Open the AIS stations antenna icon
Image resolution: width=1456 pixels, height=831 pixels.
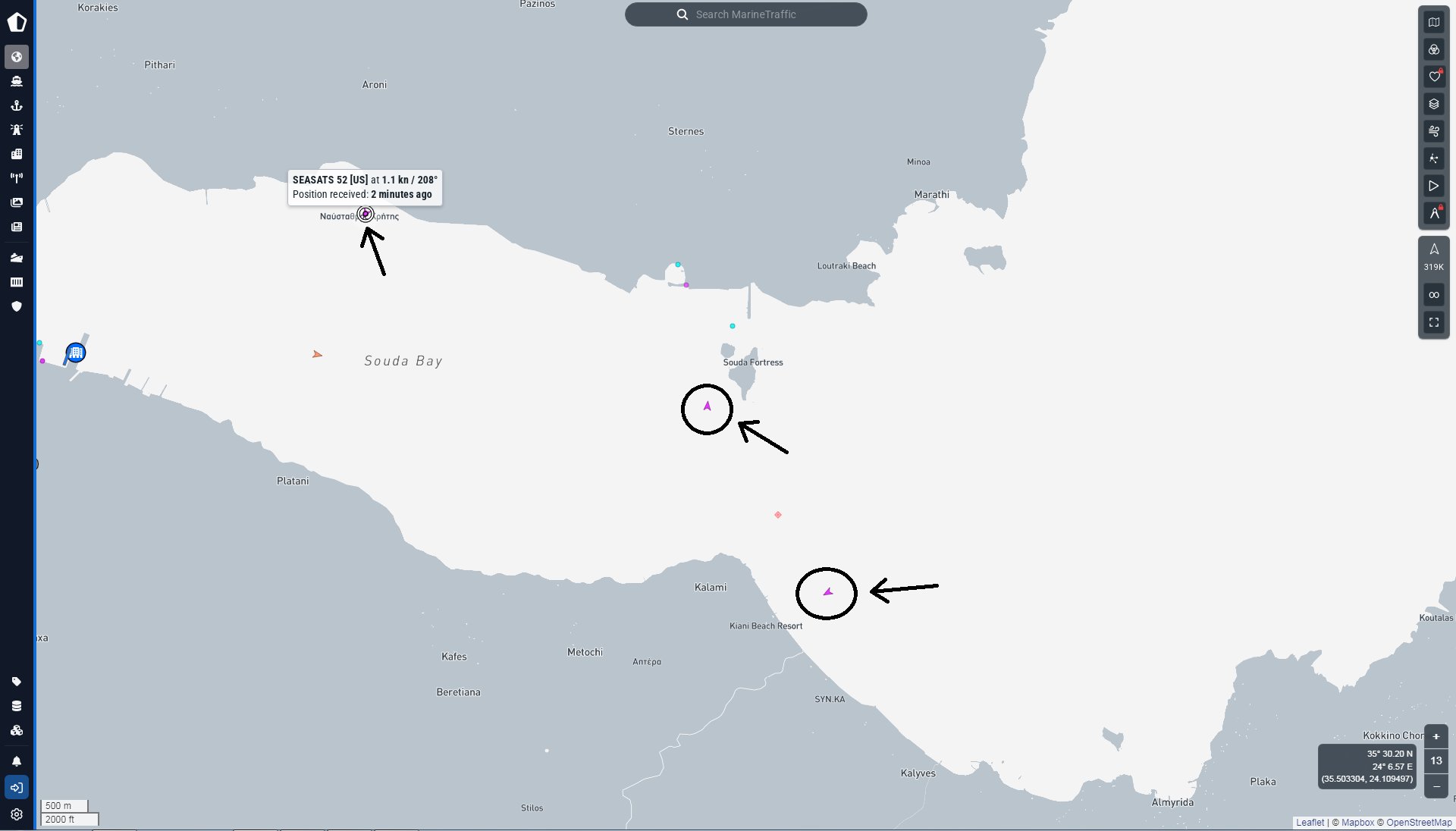click(17, 178)
